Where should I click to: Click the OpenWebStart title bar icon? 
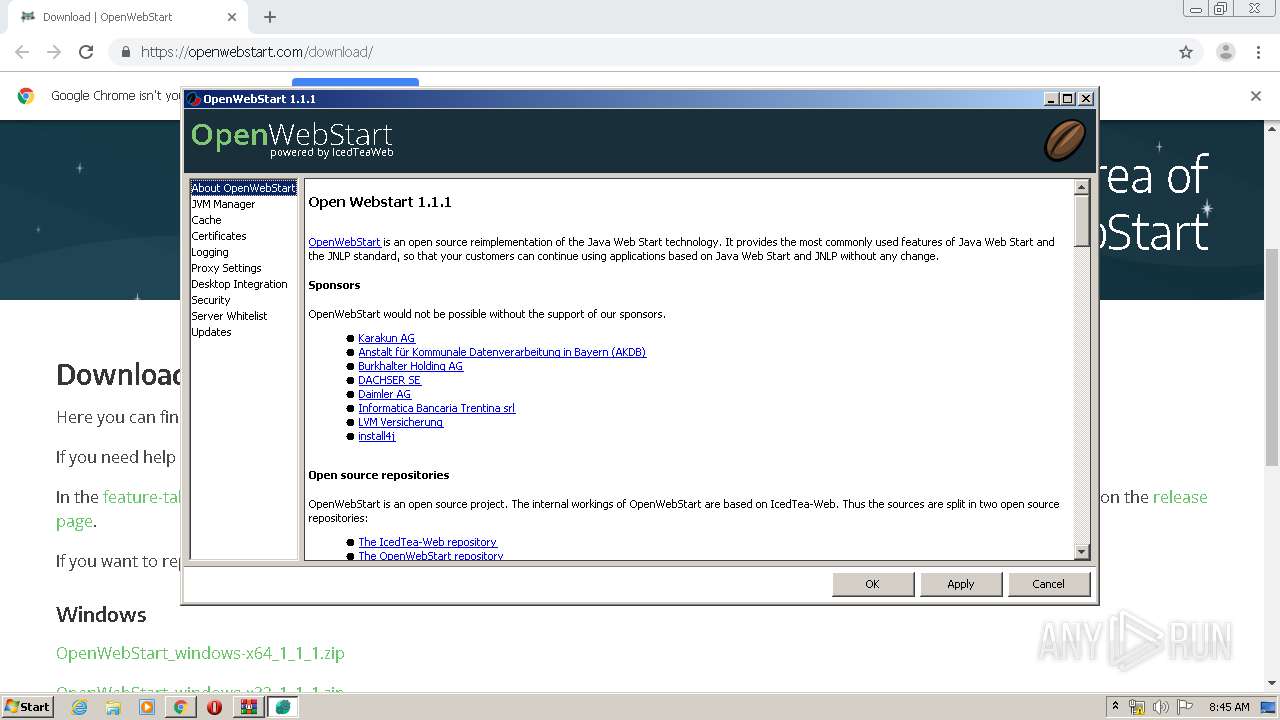click(x=194, y=99)
